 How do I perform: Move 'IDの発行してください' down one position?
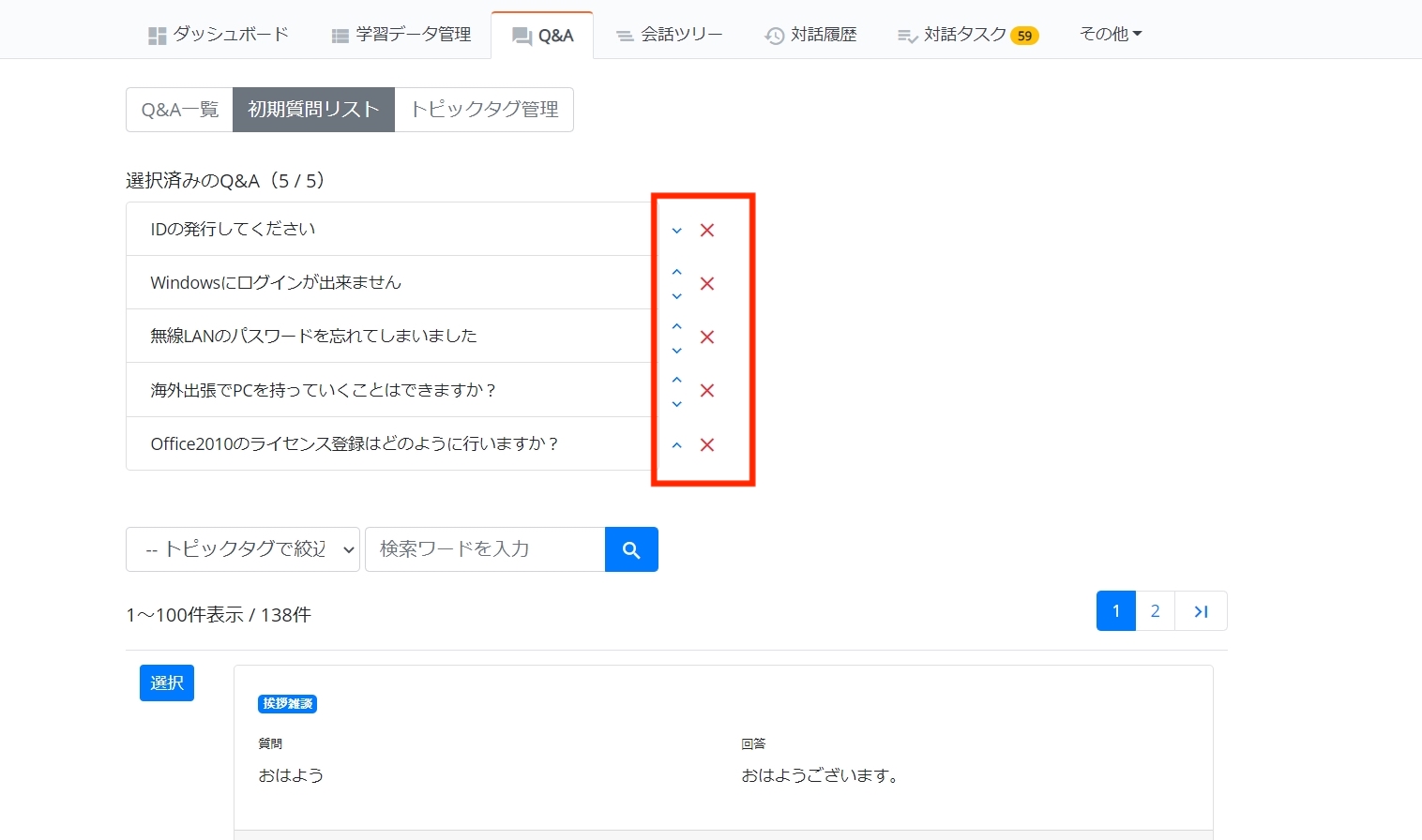coord(676,231)
